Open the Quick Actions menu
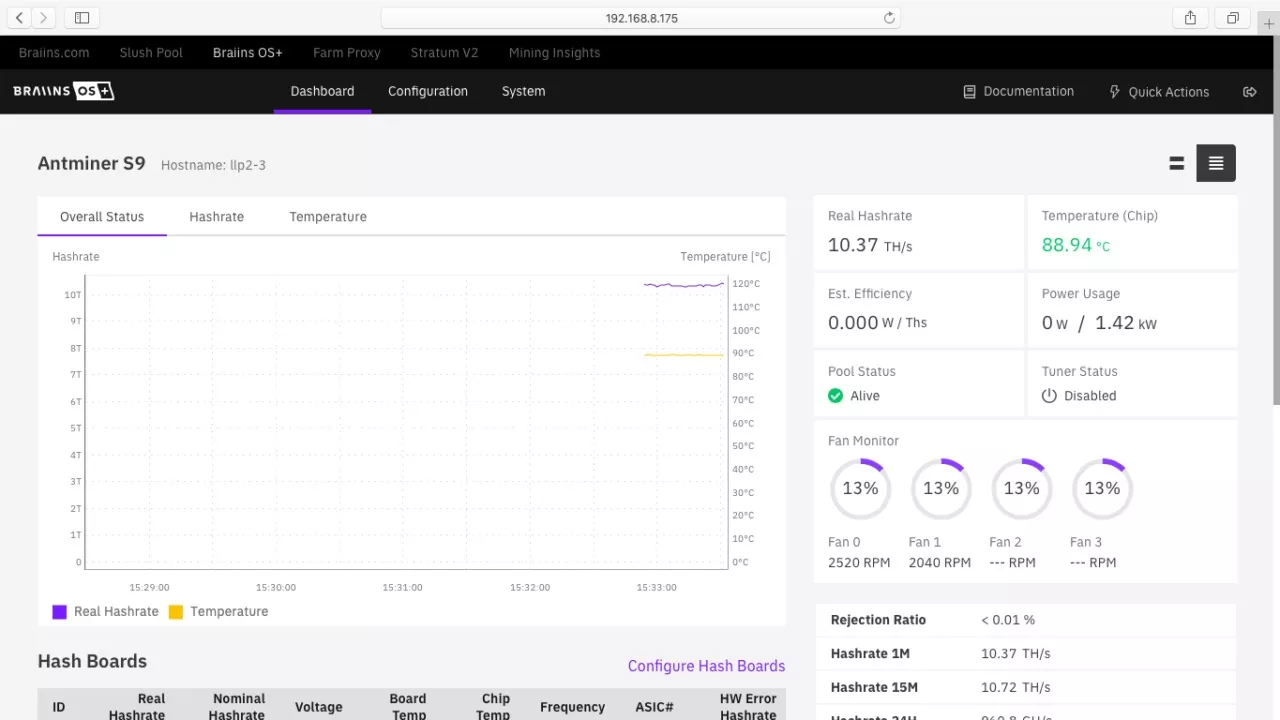The width and height of the screenshot is (1280, 720). click(x=1159, y=92)
